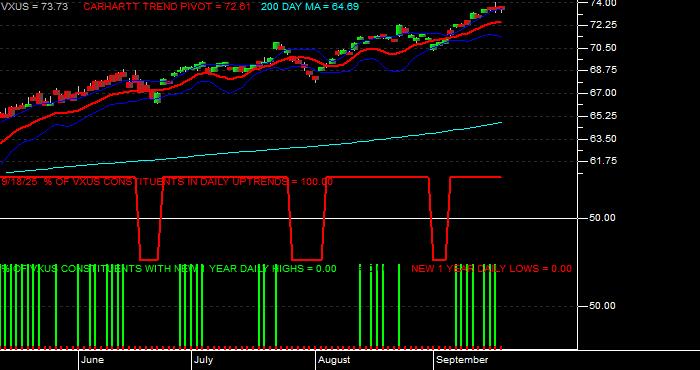Click the VXUS = 73.73 price label
Screen dimensions: 700x370
[34, 7]
